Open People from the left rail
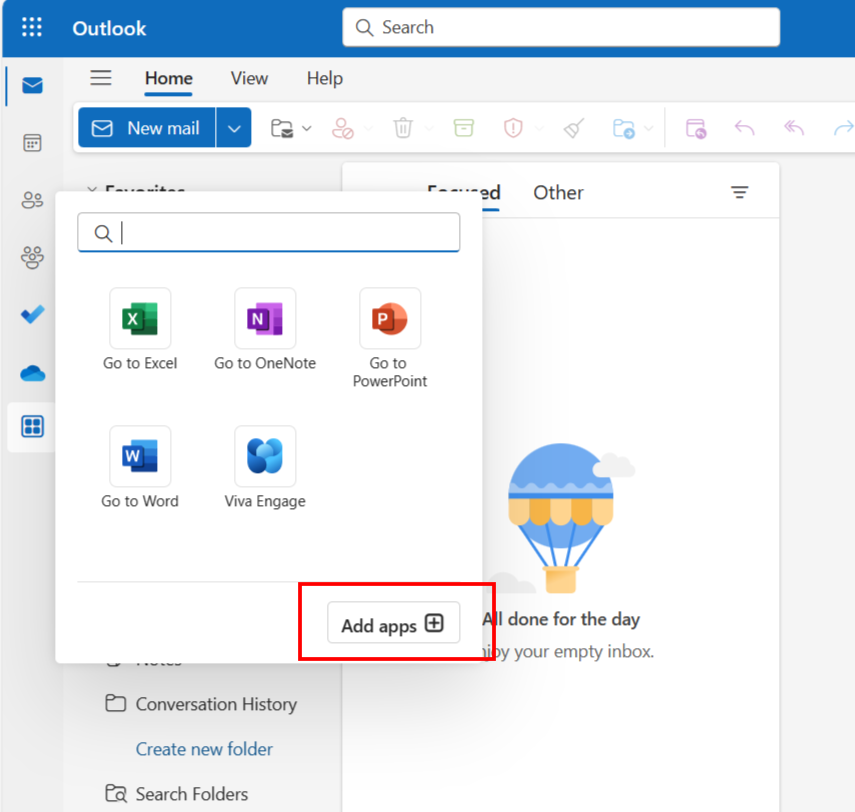 click(32, 200)
